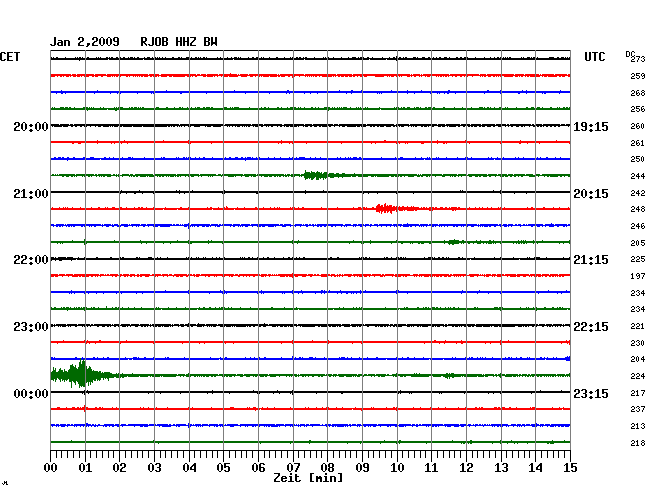This screenshot has width=650, height=494.
Task: Click the '04' minute tick label
Action: point(189,467)
